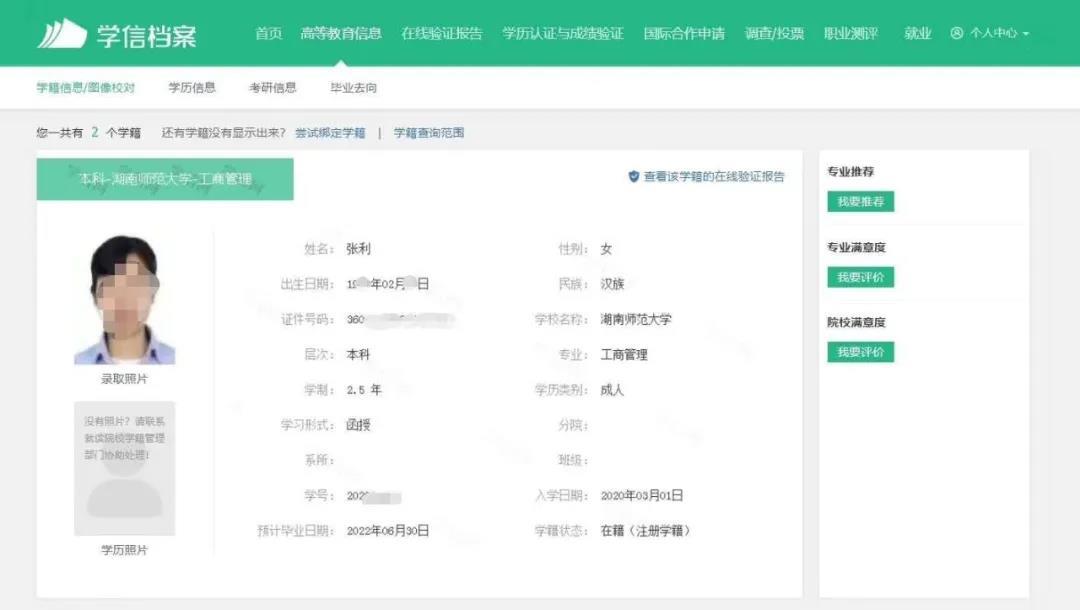Click the education type value 成人
Image resolution: width=1080 pixels, height=610 pixels.
point(612,390)
